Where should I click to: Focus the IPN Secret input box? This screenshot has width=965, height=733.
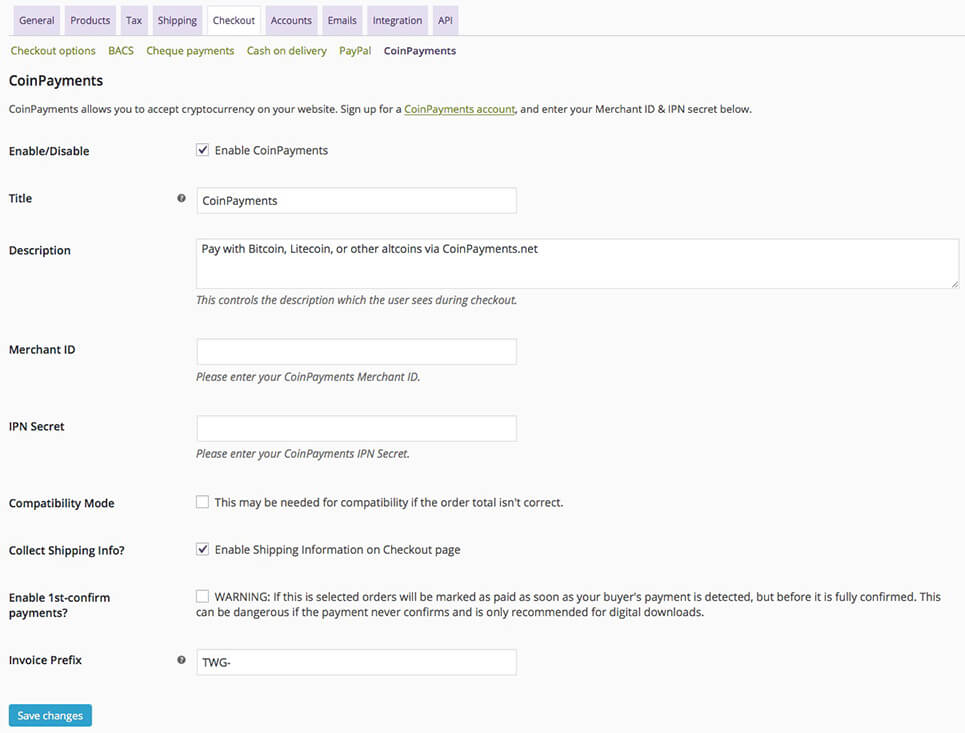point(356,429)
